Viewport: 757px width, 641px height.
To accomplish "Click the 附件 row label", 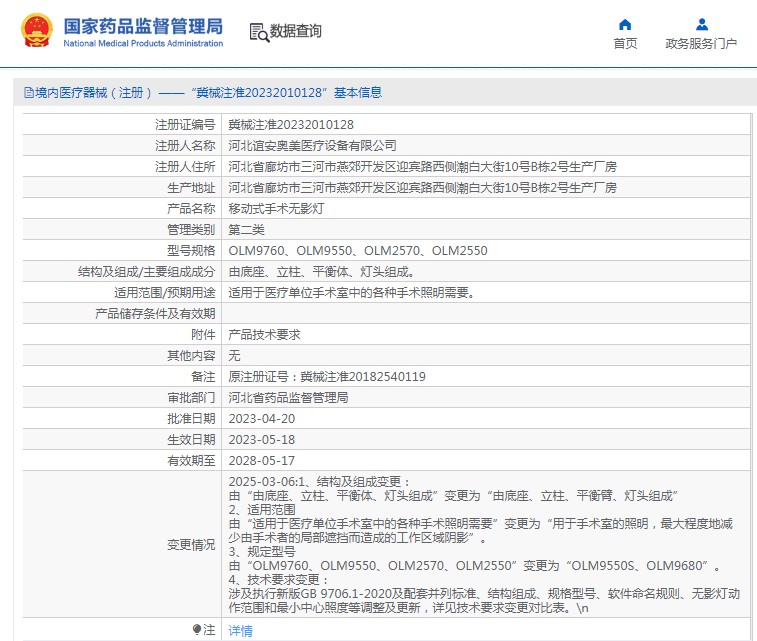I will 203,335.
